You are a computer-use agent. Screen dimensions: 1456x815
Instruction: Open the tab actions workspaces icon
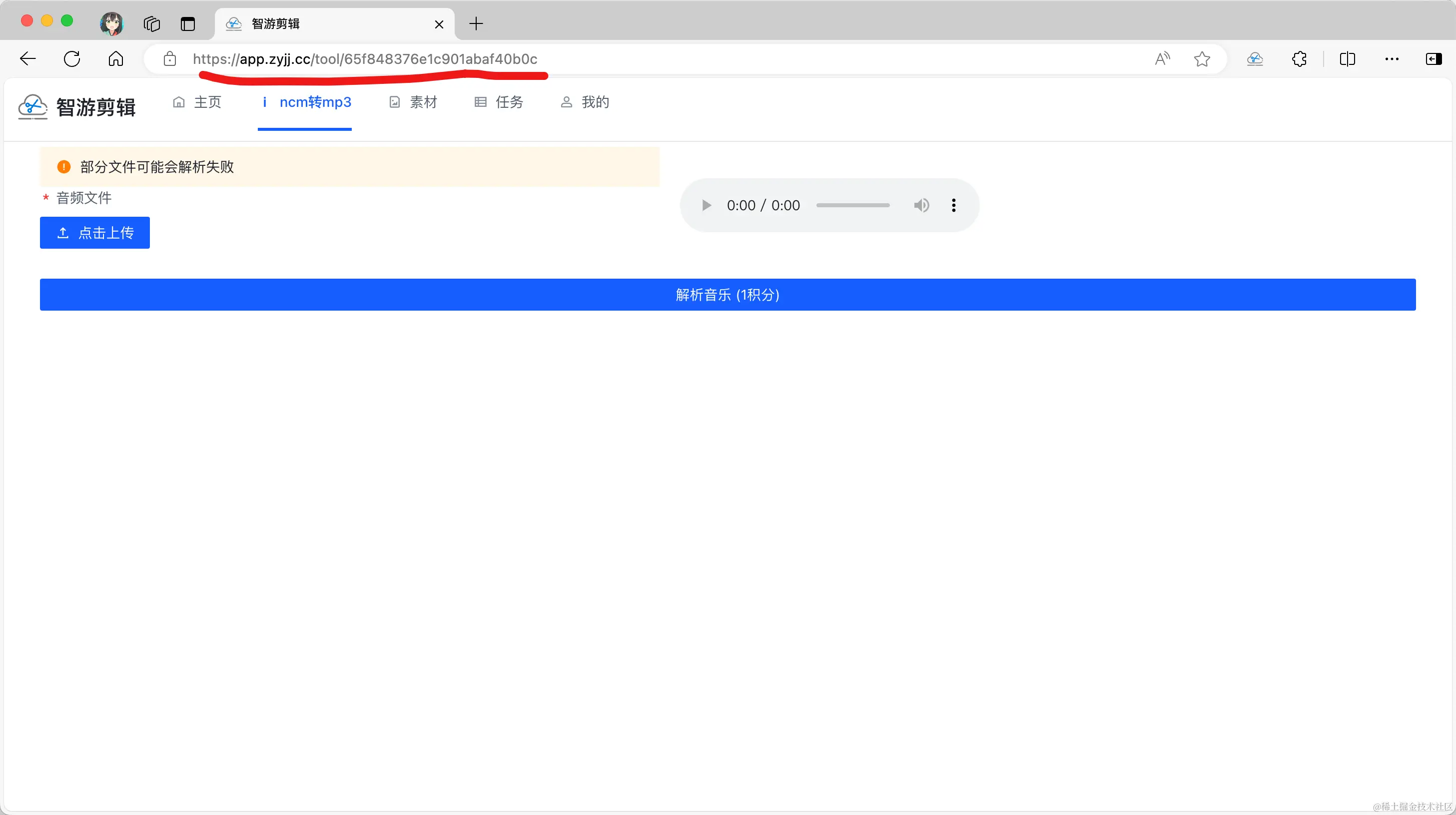click(151, 24)
